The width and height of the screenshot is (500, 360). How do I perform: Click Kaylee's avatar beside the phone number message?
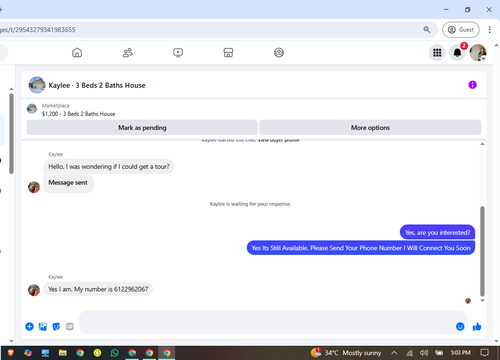click(34, 290)
